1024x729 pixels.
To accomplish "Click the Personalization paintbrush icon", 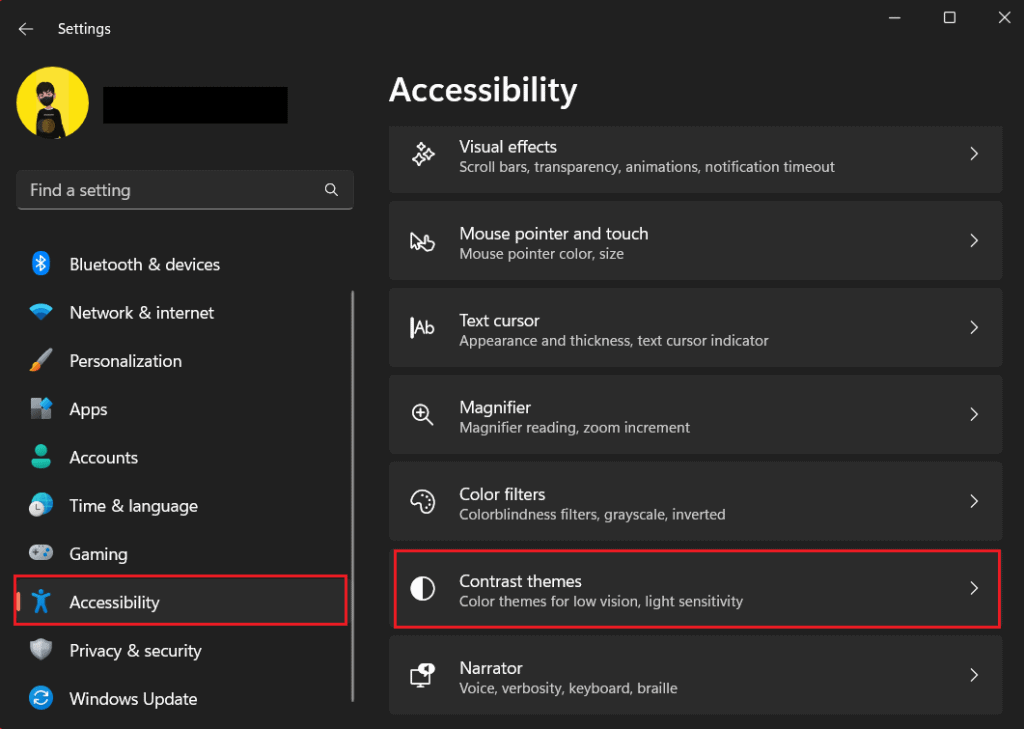I will click(41, 361).
